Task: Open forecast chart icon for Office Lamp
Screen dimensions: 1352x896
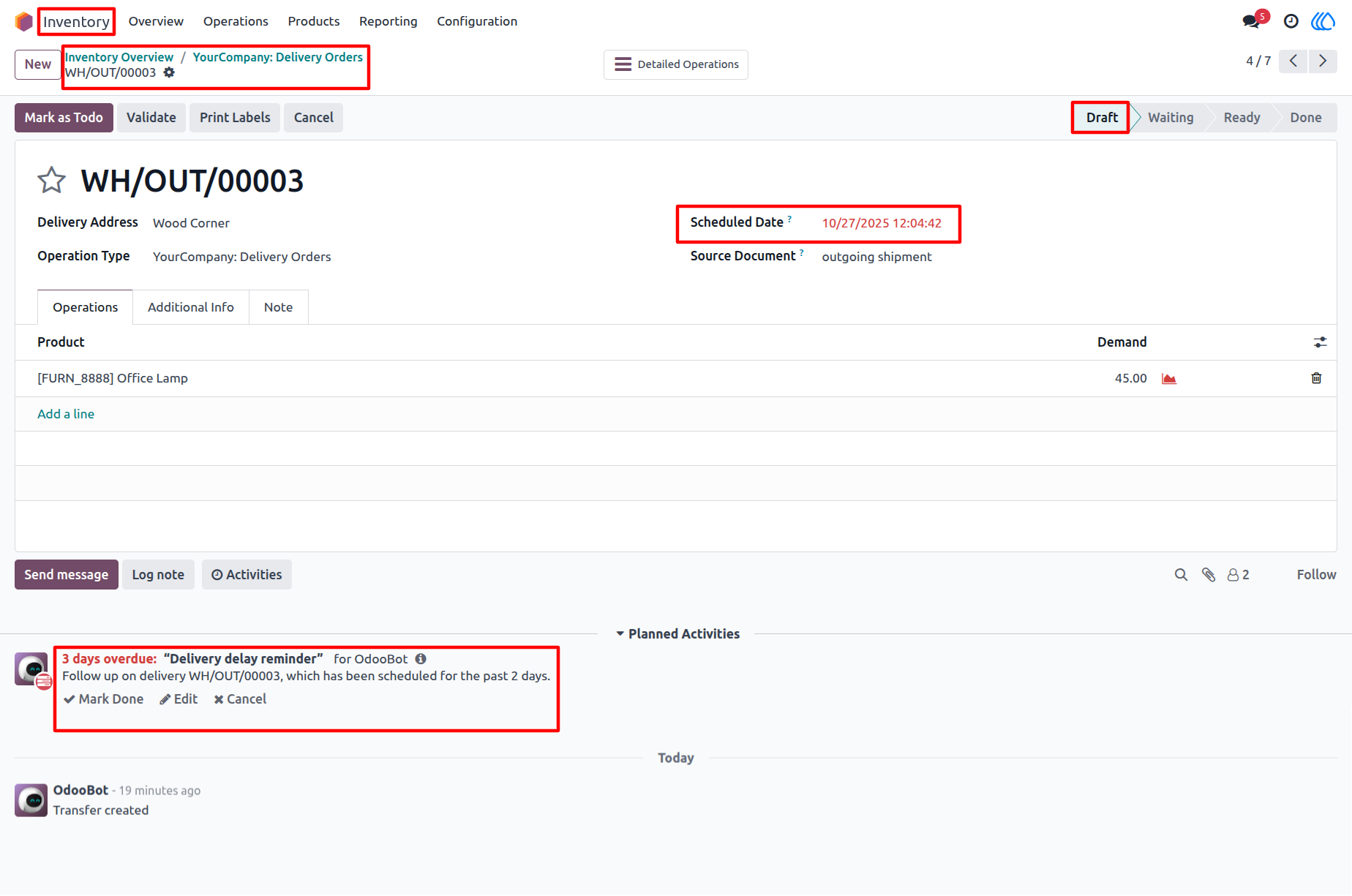Action: 1169,378
